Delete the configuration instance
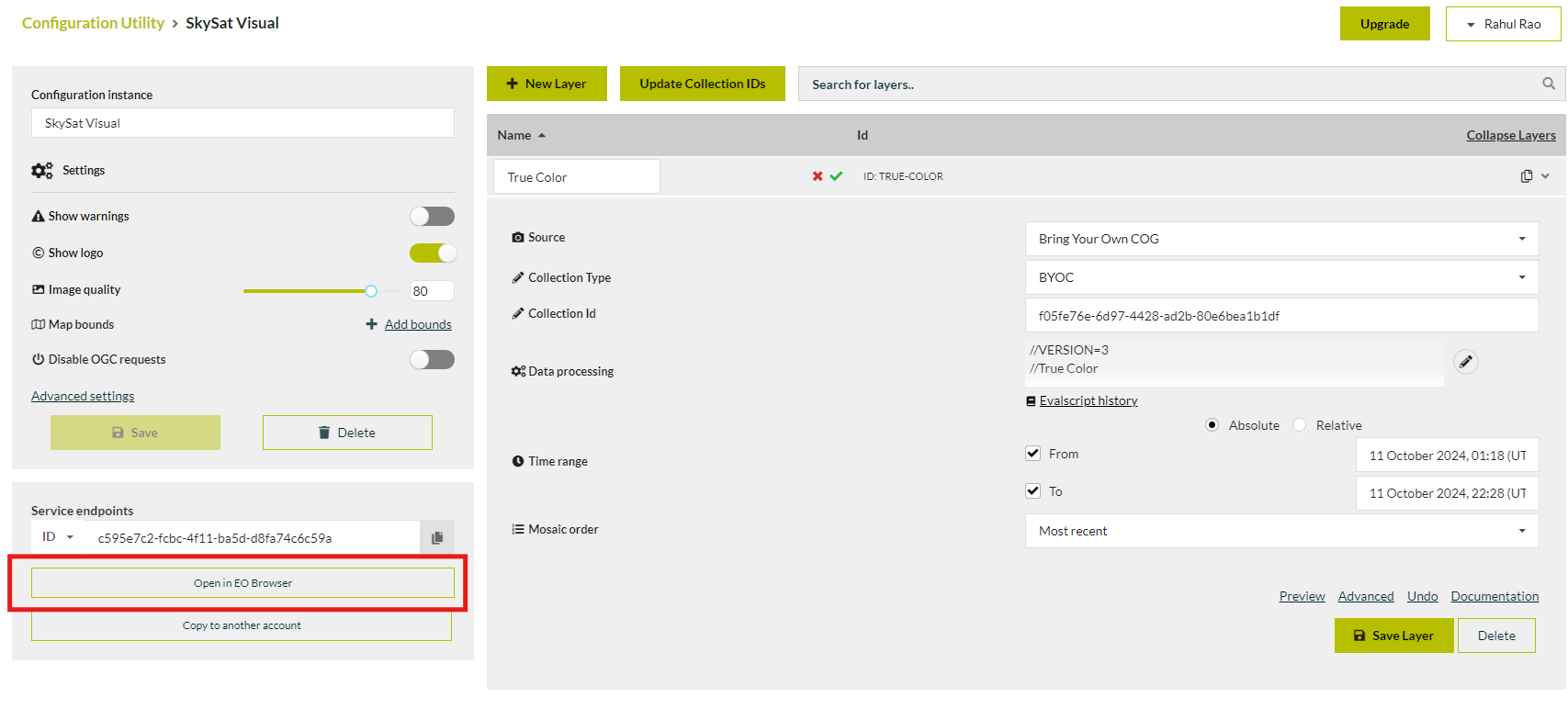The image size is (1568, 709). [347, 433]
